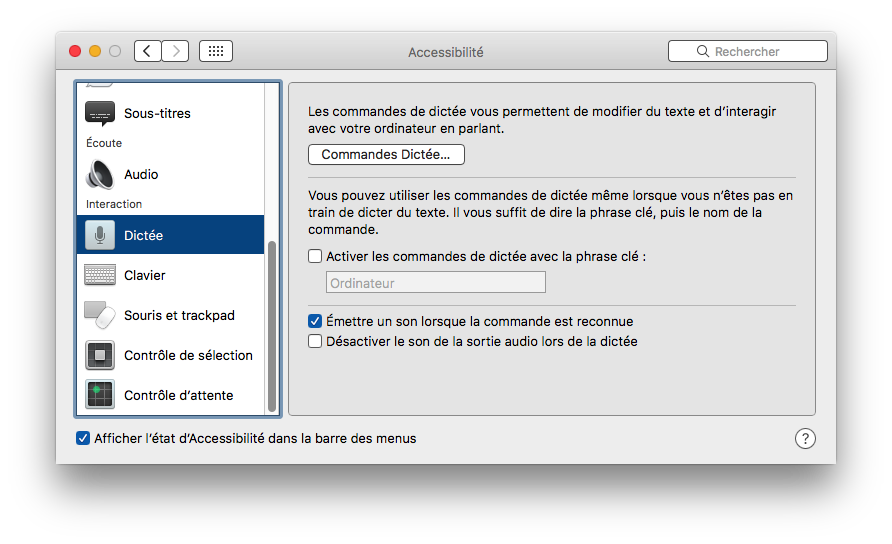Uncheck Émettre un son lorsque la commande est reconnue

(316, 322)
